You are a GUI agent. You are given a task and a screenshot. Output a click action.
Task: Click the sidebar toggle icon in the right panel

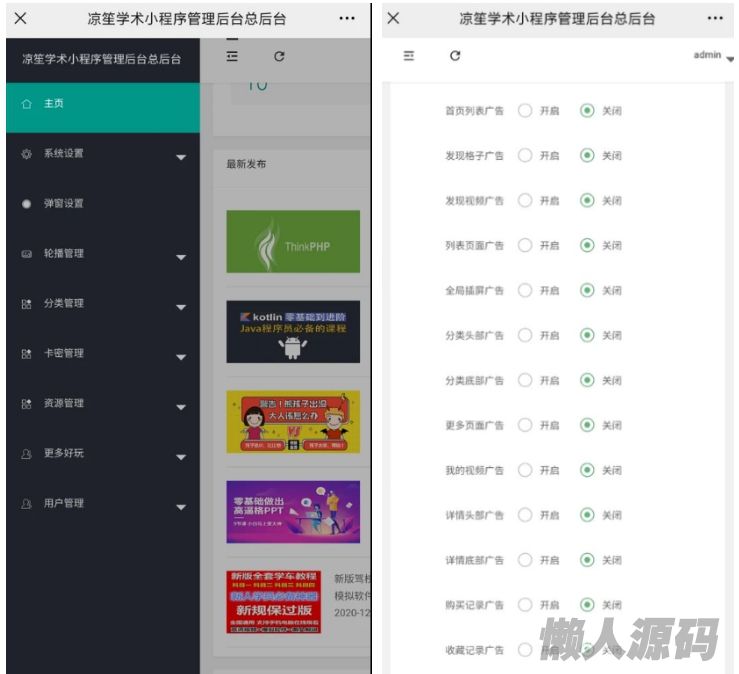[x=409, y=56]
